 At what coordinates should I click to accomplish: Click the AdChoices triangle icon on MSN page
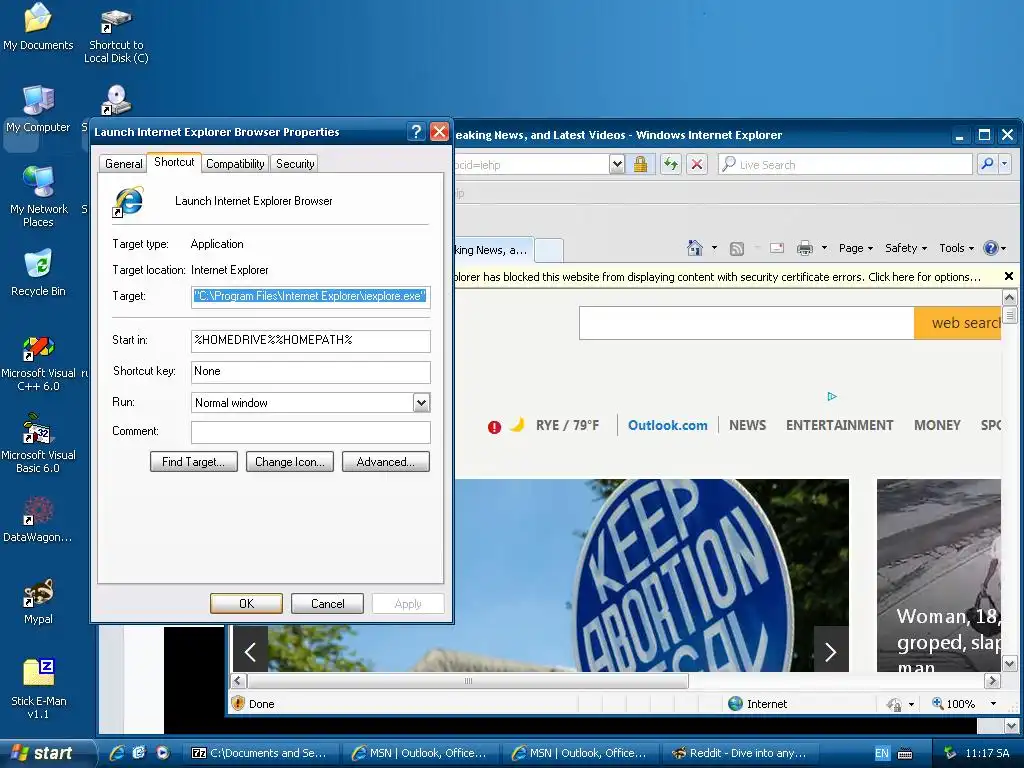point(831,396)
